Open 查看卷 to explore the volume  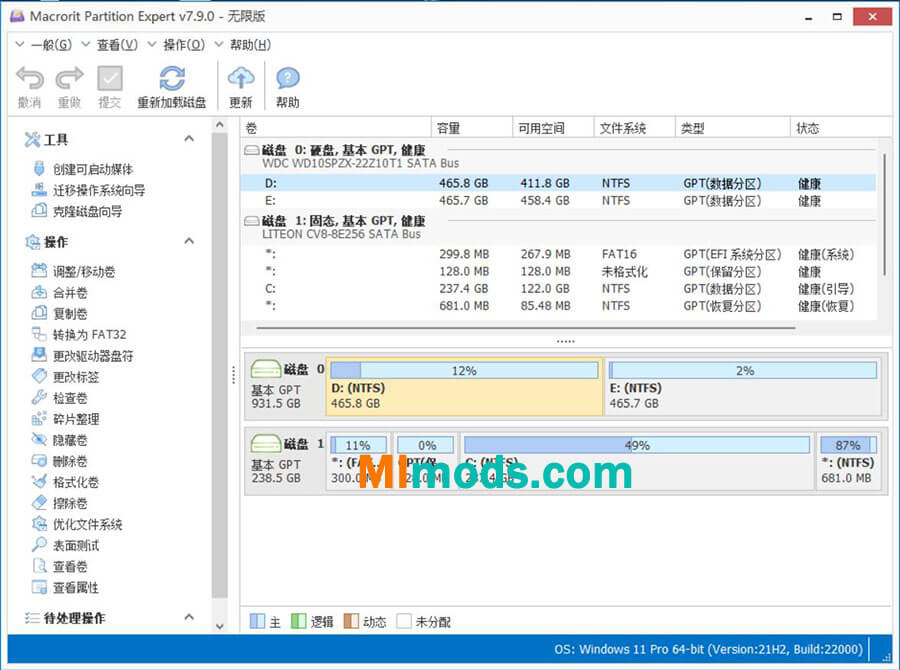pyautogui.click(x=60, y=567)
